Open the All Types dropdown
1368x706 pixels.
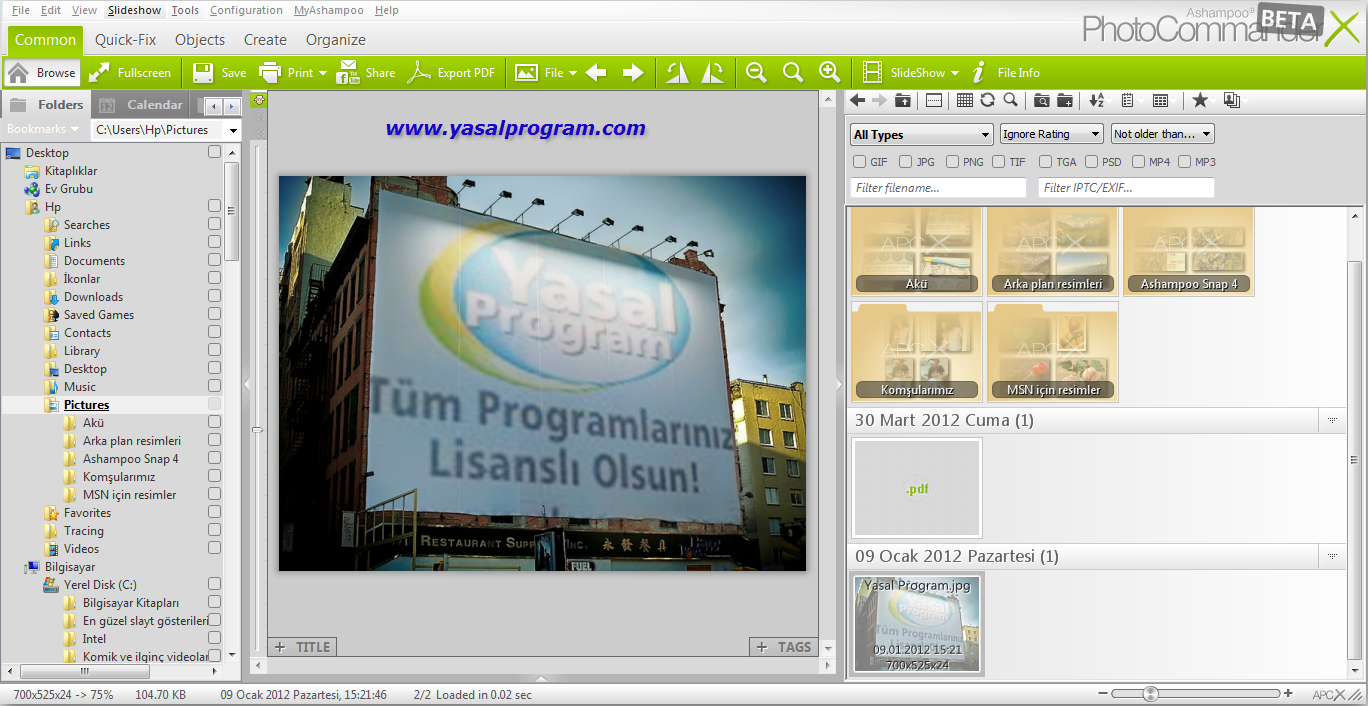pyautogui.click(x=921, y=134)
